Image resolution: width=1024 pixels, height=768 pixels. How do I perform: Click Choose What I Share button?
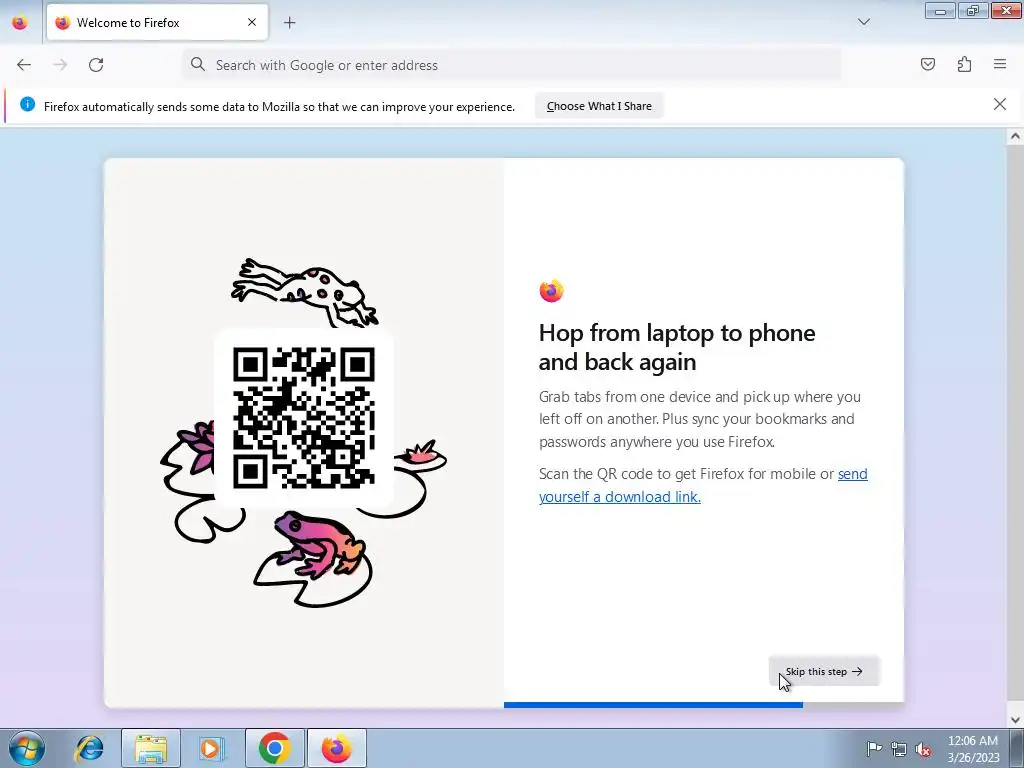[599, 106]
